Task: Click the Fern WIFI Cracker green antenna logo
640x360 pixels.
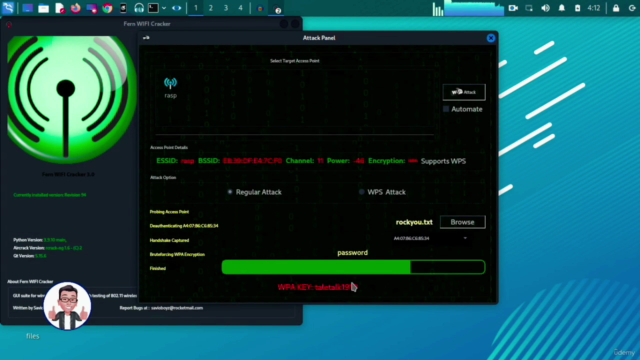Action: pos(71,99)
